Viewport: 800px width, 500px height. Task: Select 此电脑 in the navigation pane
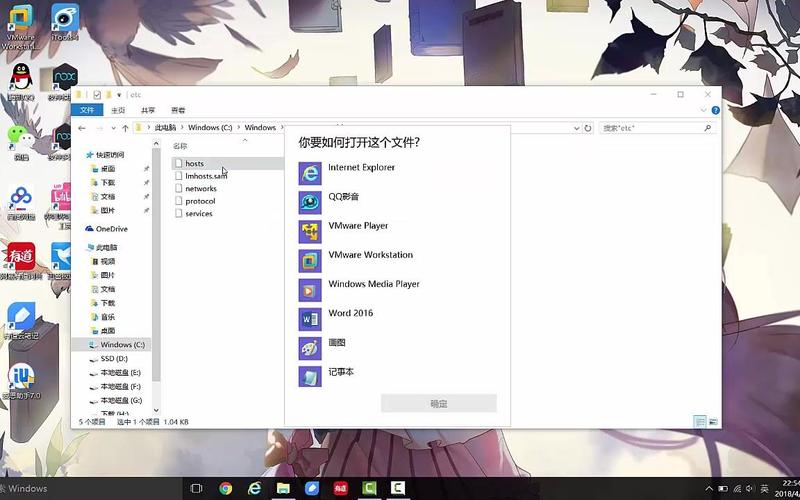pyautogui.click(x=106, y=247)
